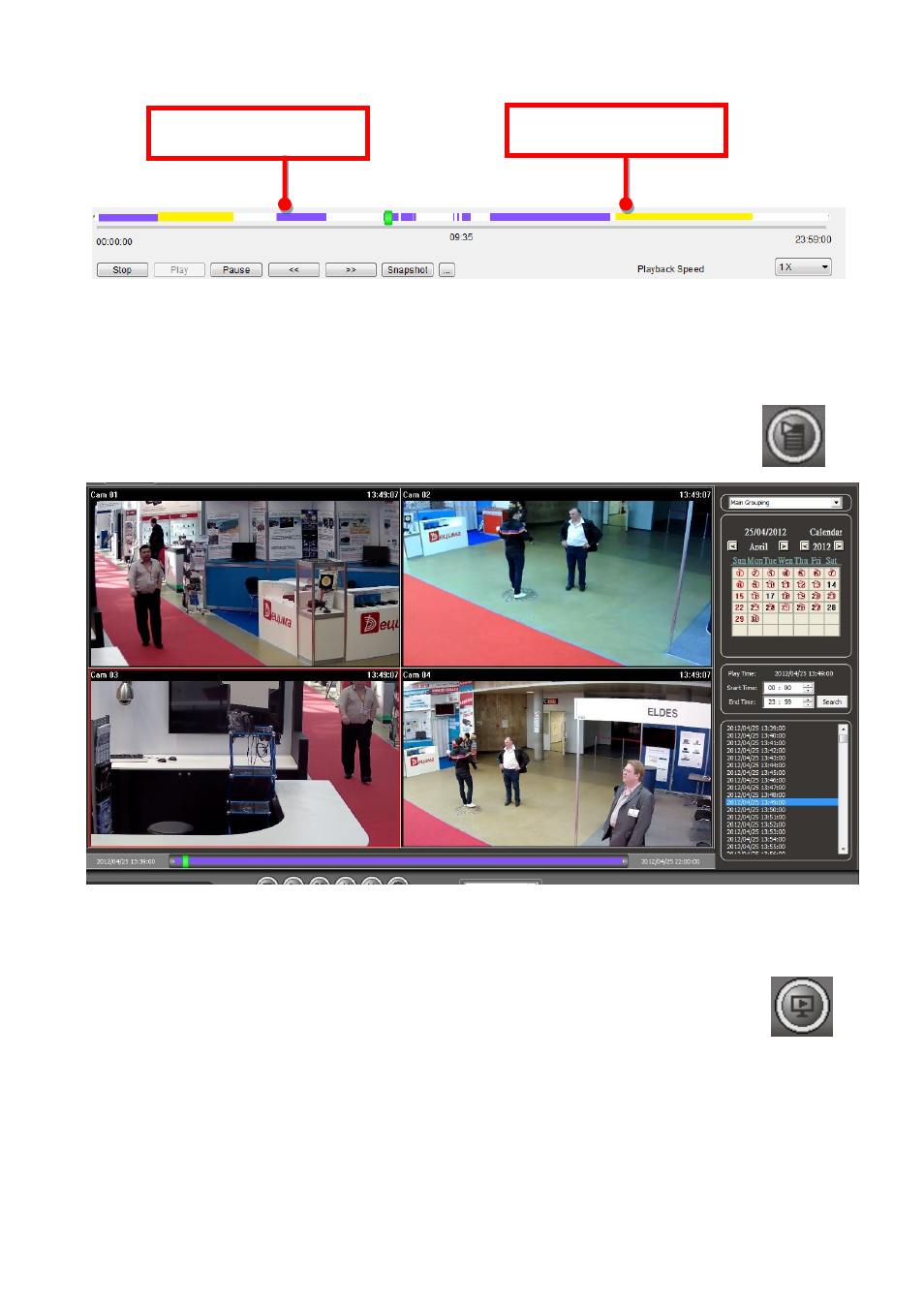The width and height of the screenshot is (924, 1305).
Task: Select day 29 in the calendar
Action: [x=740, y=619]
